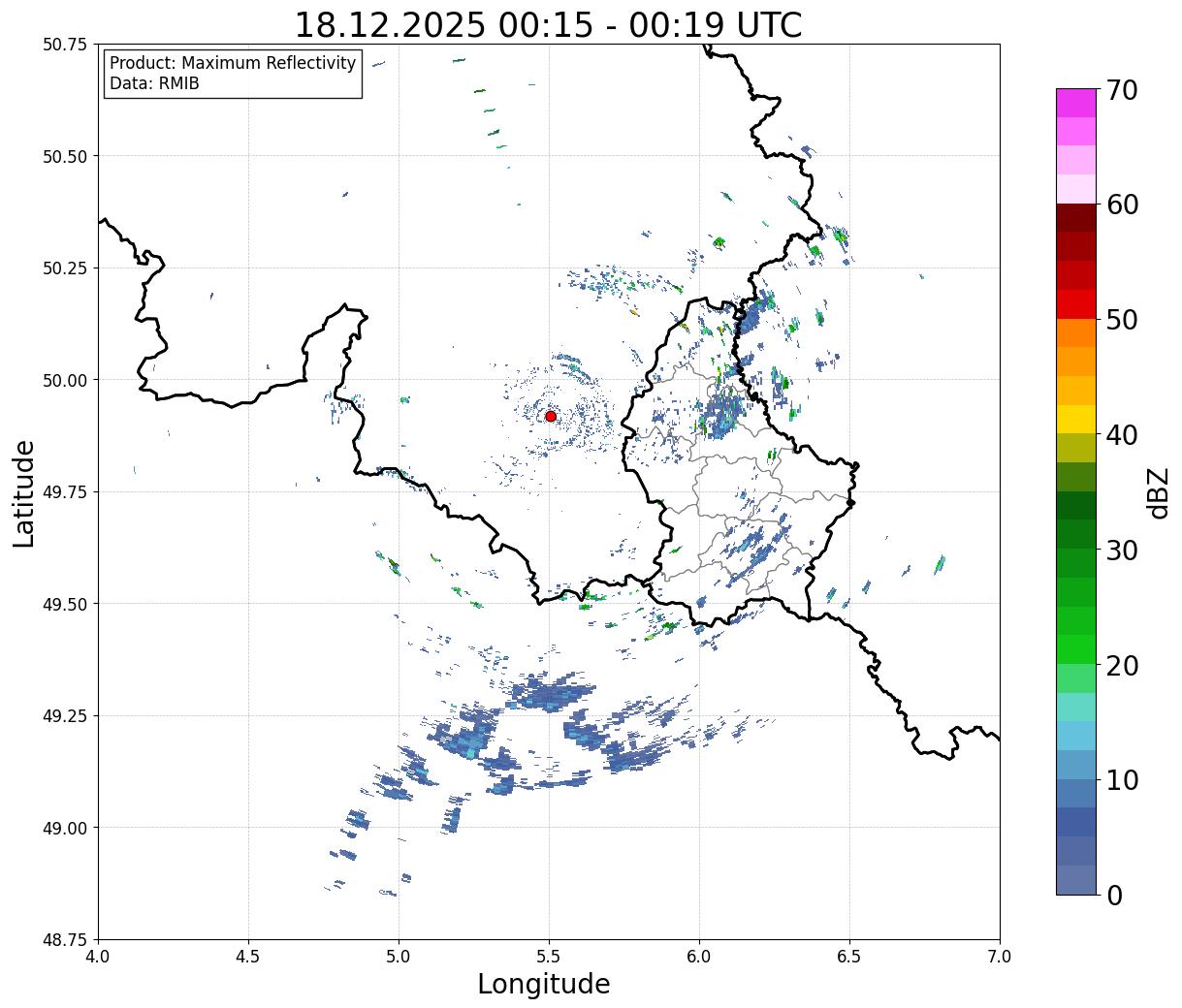This screenshot has width=1182, height=1008.
Task: Pick the dark maroon colorbar swatch below 60
Action: [1076, 218]
